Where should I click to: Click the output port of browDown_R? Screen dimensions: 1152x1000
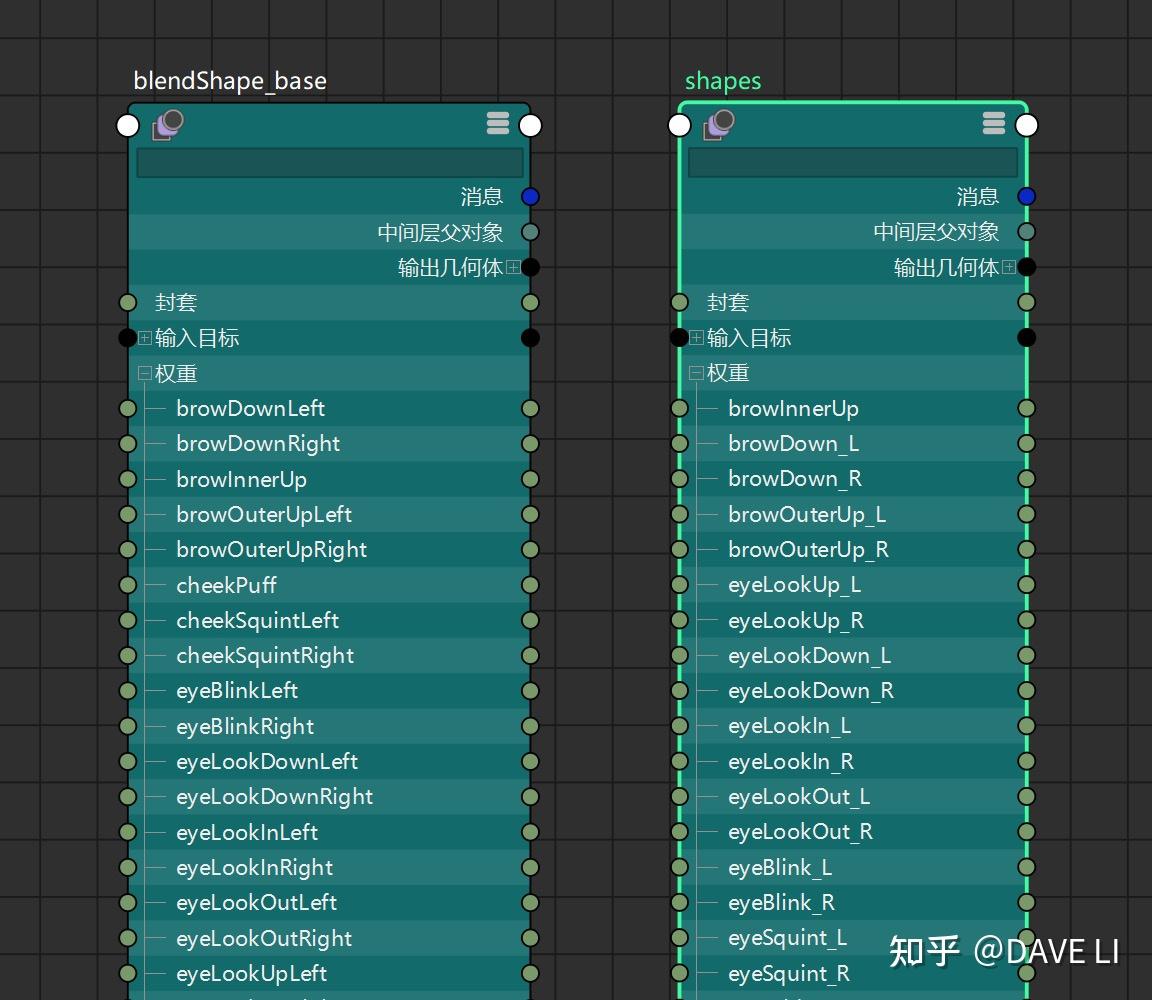pyautogui.click(x=1026, y=479)
